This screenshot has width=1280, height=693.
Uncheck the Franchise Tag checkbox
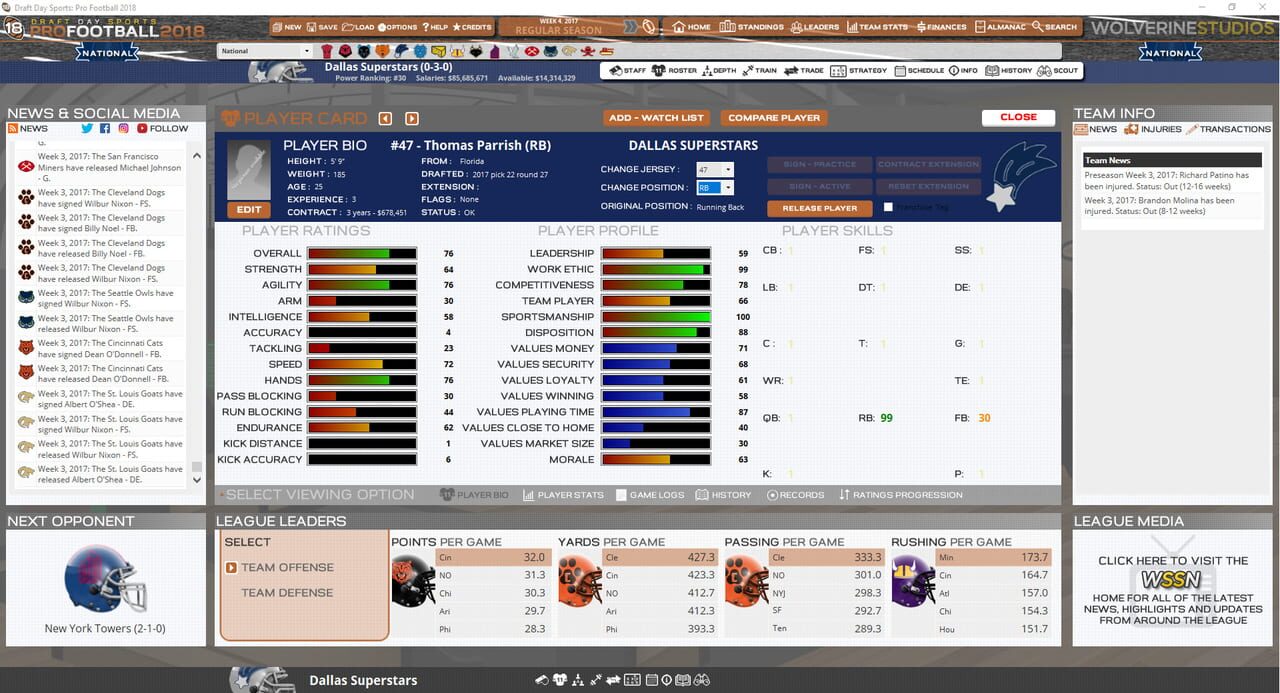(888, 205)
